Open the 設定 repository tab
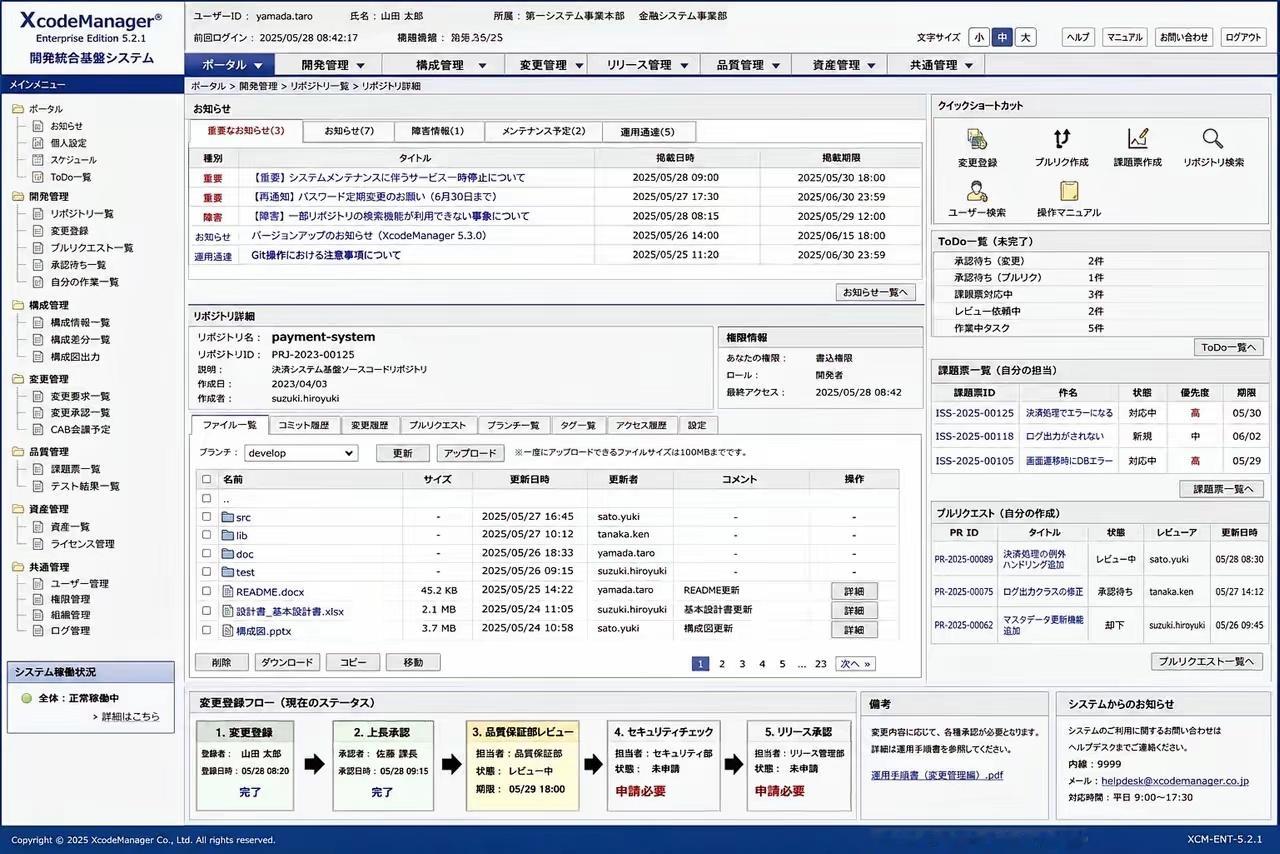Viewport: 1280px width, 854px height. 698,425
